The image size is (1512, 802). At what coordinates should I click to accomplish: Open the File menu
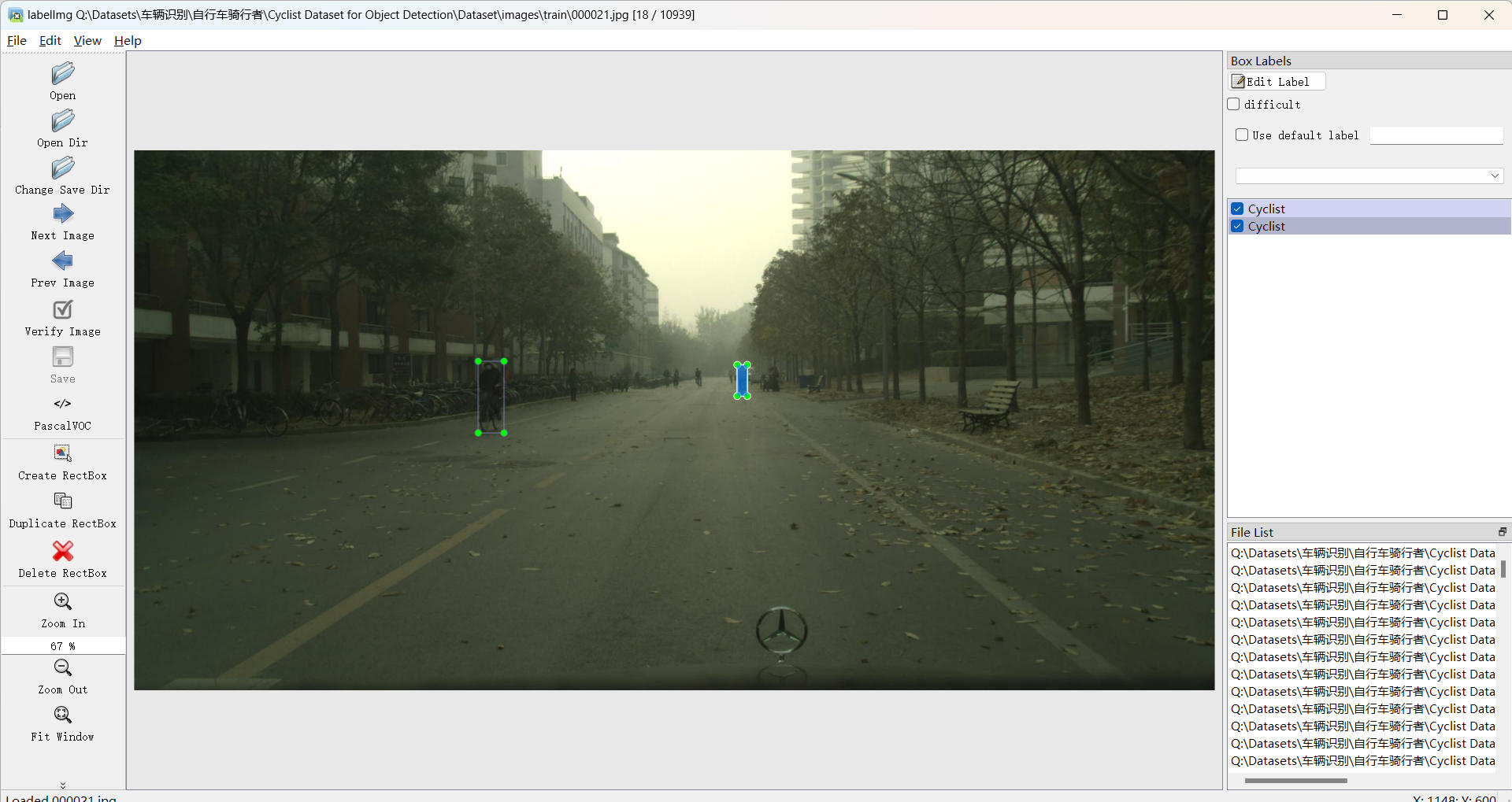coord(17,41)
